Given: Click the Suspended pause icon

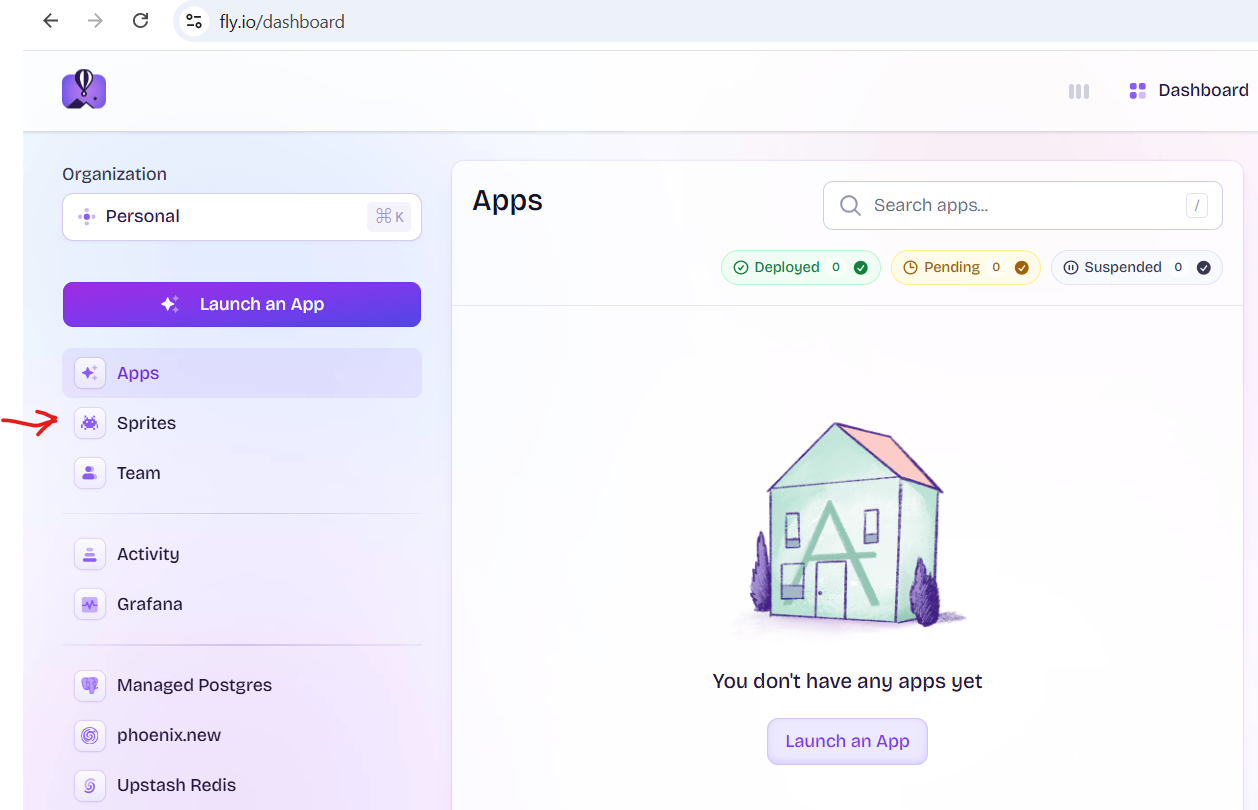Looking at the screenshot, I should [x=1071, y=268].
